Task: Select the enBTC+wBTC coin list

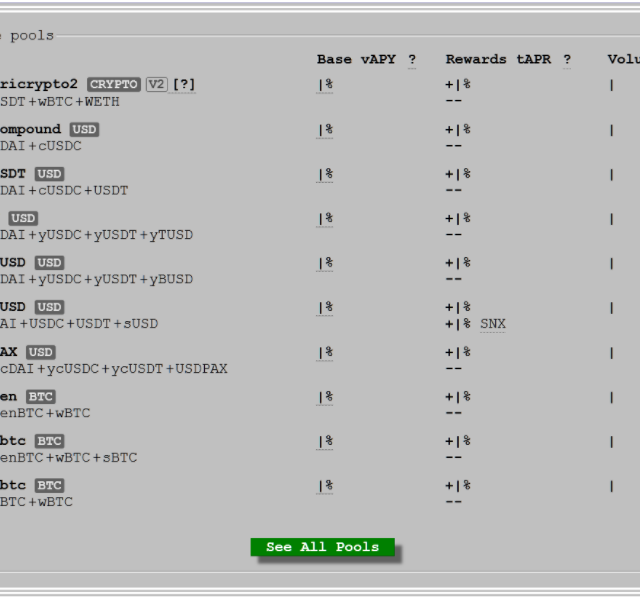Action: tap(45, 413)
